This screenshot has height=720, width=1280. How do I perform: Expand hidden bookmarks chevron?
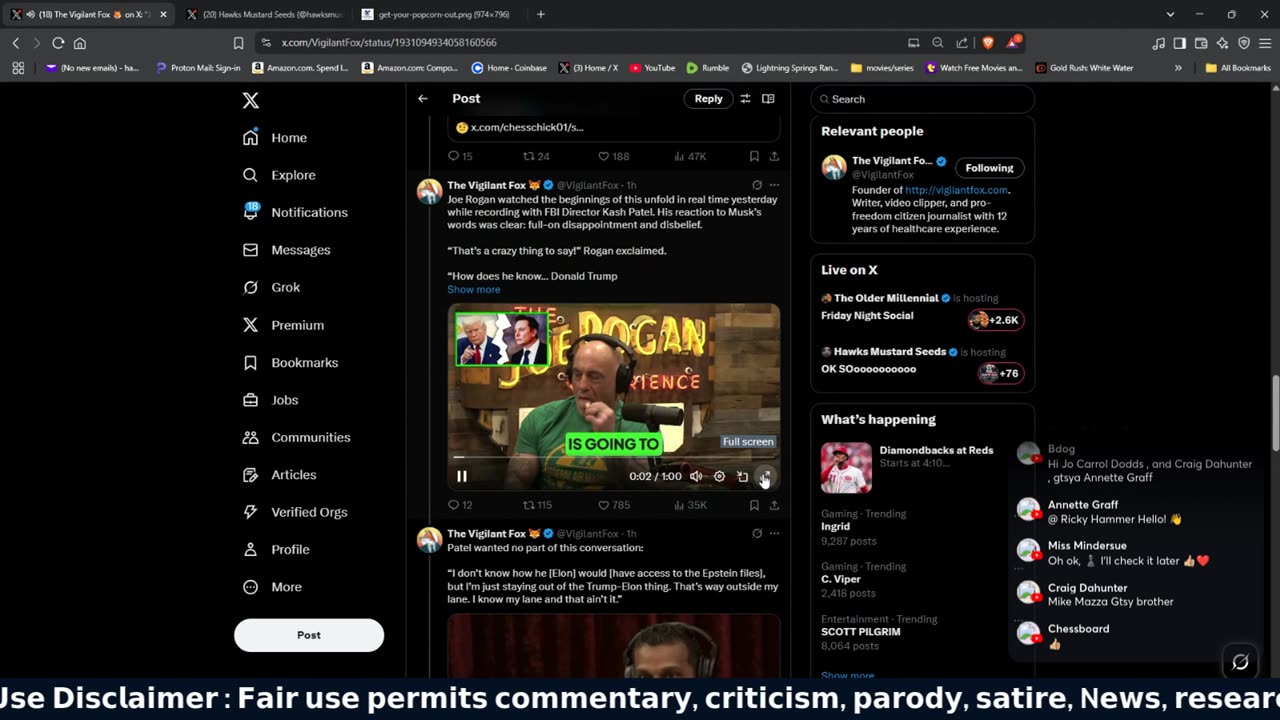click(x=1178, y=68)
